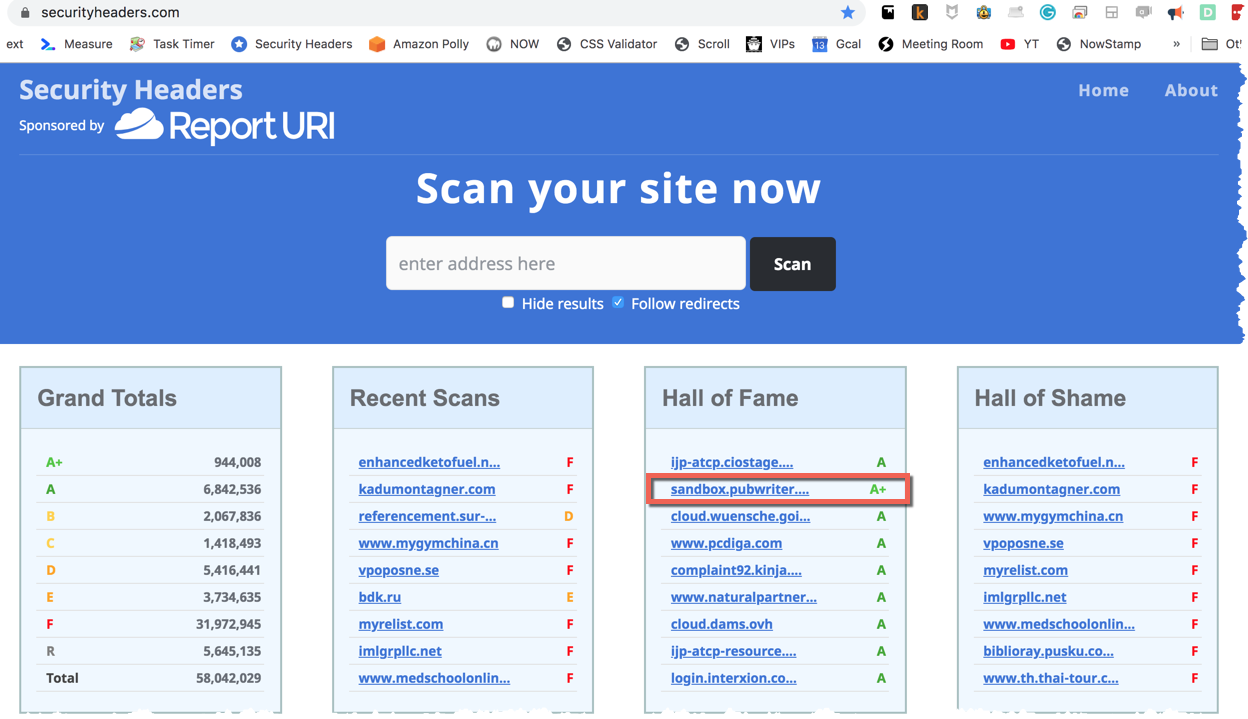The width and height of the screenshot is (1248, 719).
Task: Open the black-and-white square extension icon
Action: [887, 13]
